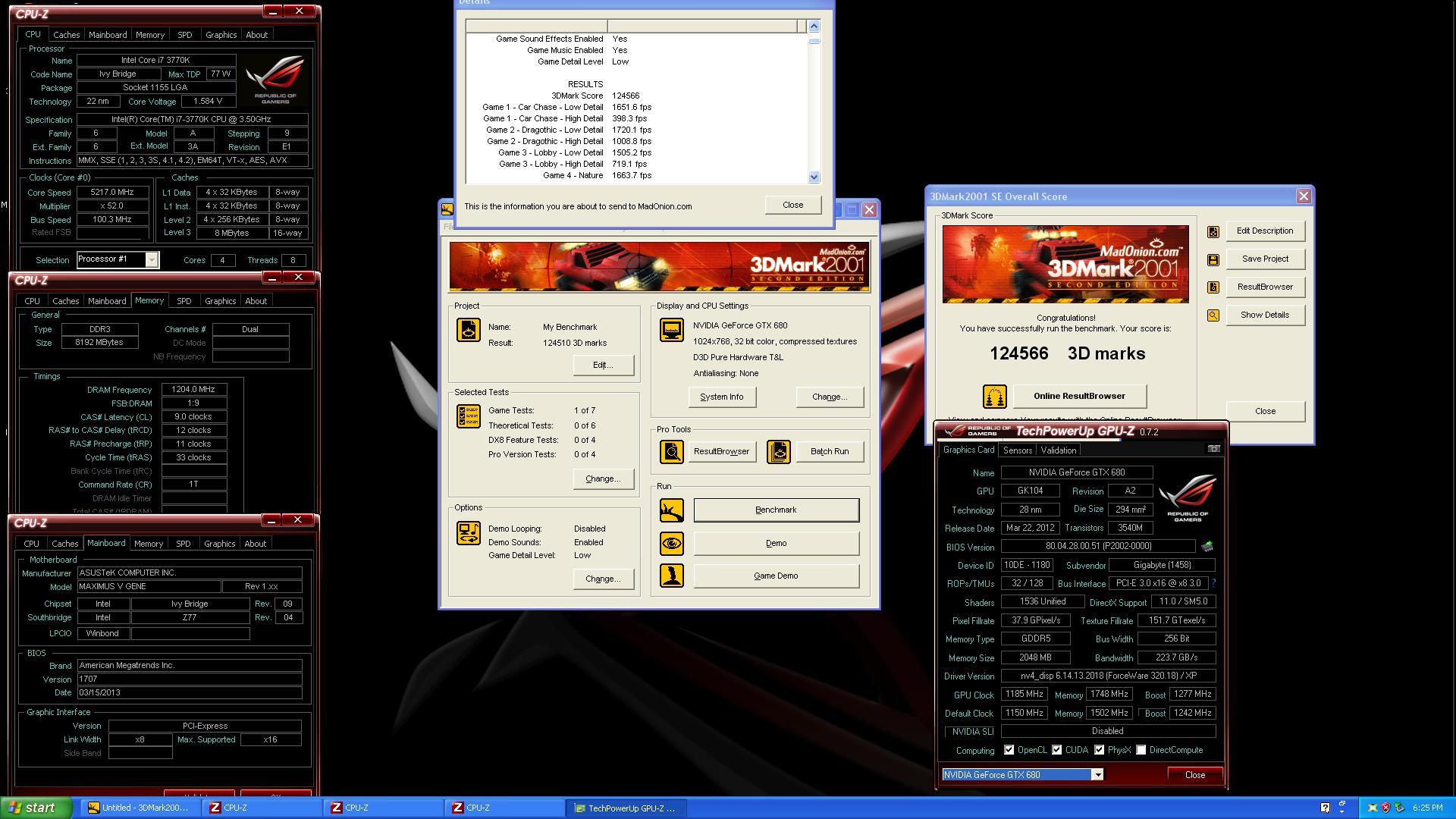Image resolution: width=1456 pixels, height=819 pixels.
Task: Switch to TechPowerUp GPU-Z taskbar item
Action: 627,808
